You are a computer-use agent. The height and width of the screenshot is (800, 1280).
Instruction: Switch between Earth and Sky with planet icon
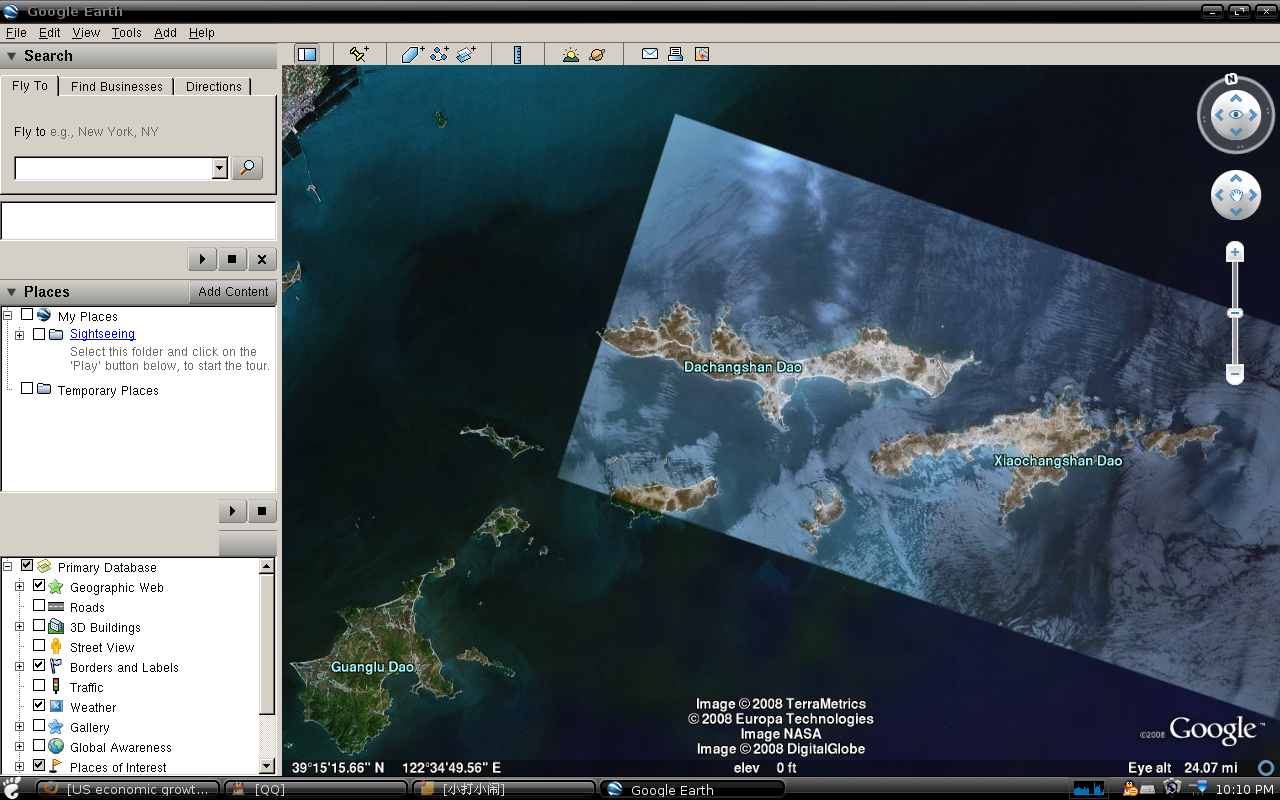coord(597,55)
